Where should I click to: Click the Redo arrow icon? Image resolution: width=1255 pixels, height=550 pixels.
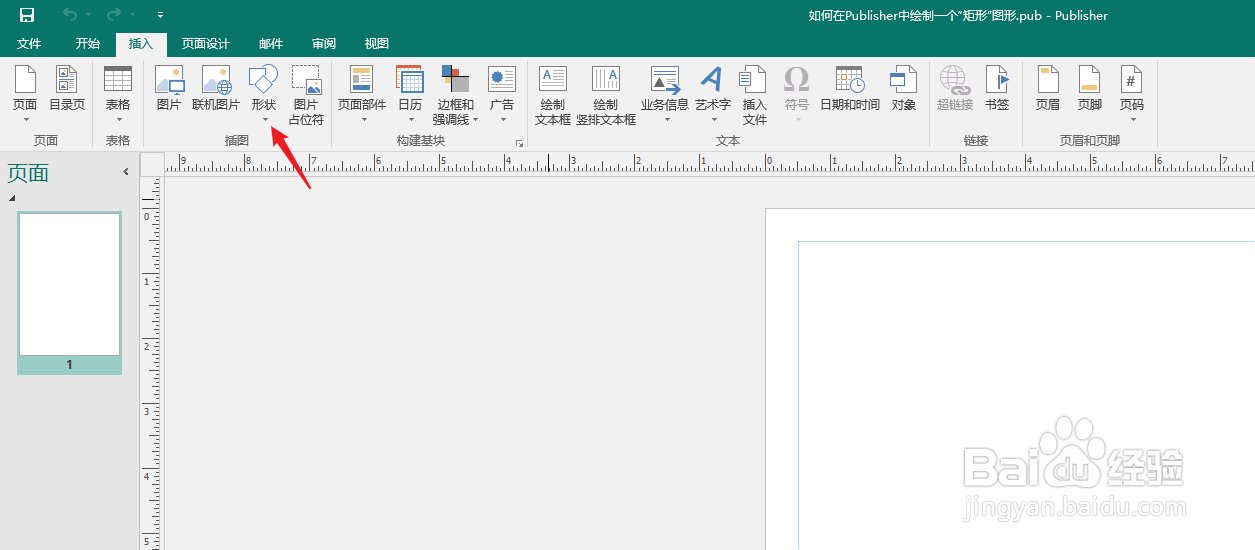click(113, 15)
